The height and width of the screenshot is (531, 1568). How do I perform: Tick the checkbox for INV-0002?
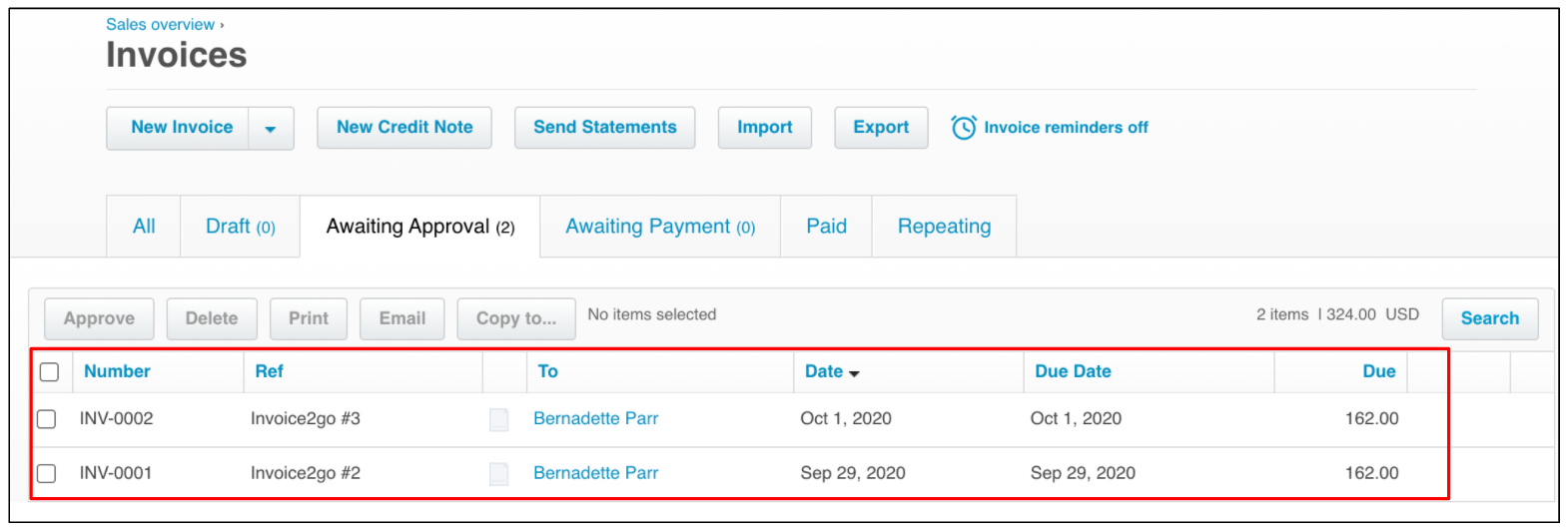pos(47,419)
